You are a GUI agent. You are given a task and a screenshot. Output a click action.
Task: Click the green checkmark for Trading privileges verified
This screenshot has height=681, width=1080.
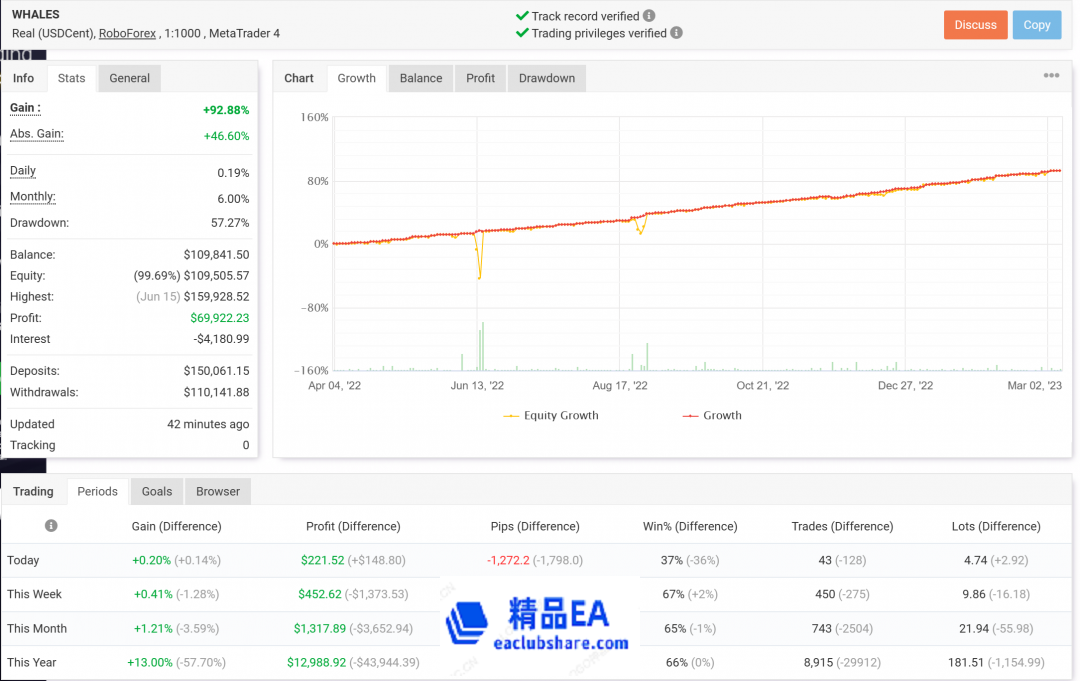pos(522,34)
